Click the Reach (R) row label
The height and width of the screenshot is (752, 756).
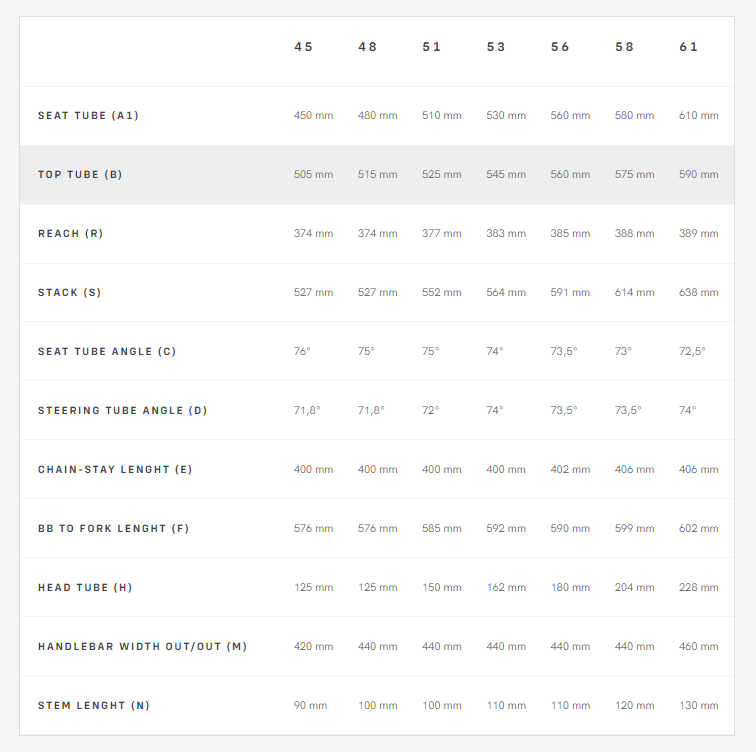(71, 234)
